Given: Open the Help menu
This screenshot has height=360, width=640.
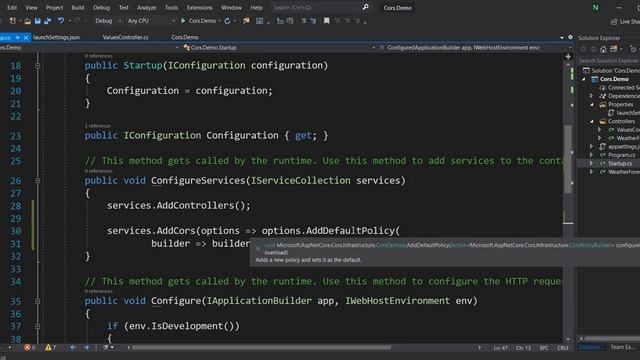Looking at the screenshot, I should click(x=256, y=8).
